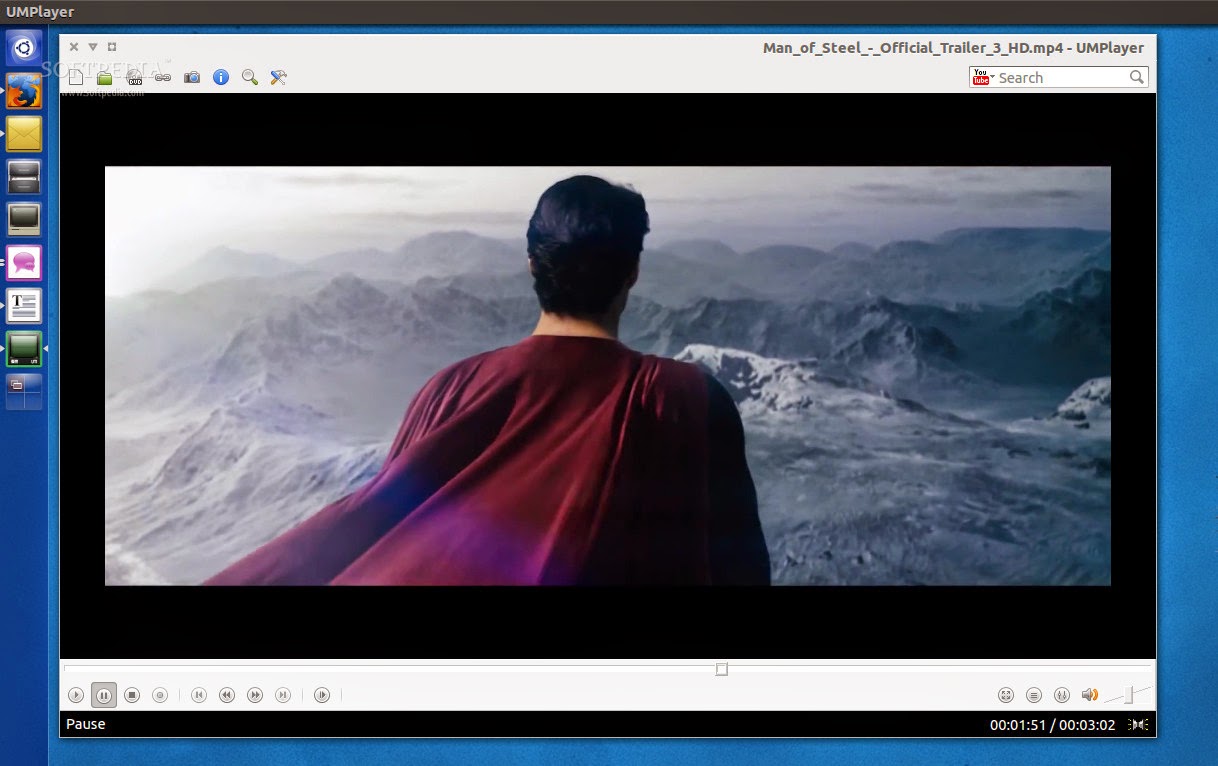The height and width of the screenshot is (766, 1218).
Task: Toggle fullscreen mode with the expand arrows button
Action: (1006, 695)
